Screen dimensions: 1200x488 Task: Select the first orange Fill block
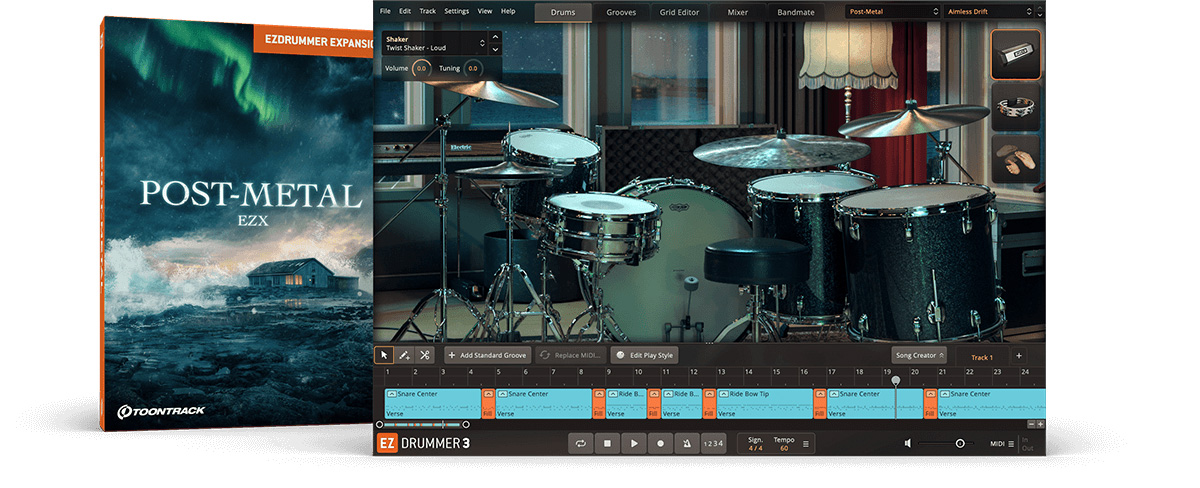pos(488,403)
